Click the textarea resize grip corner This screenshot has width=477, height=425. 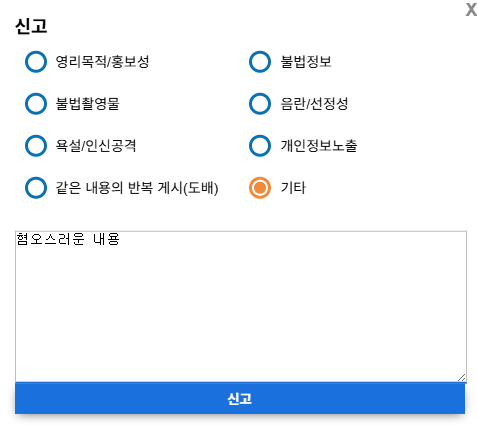click(x=462, y=378)
